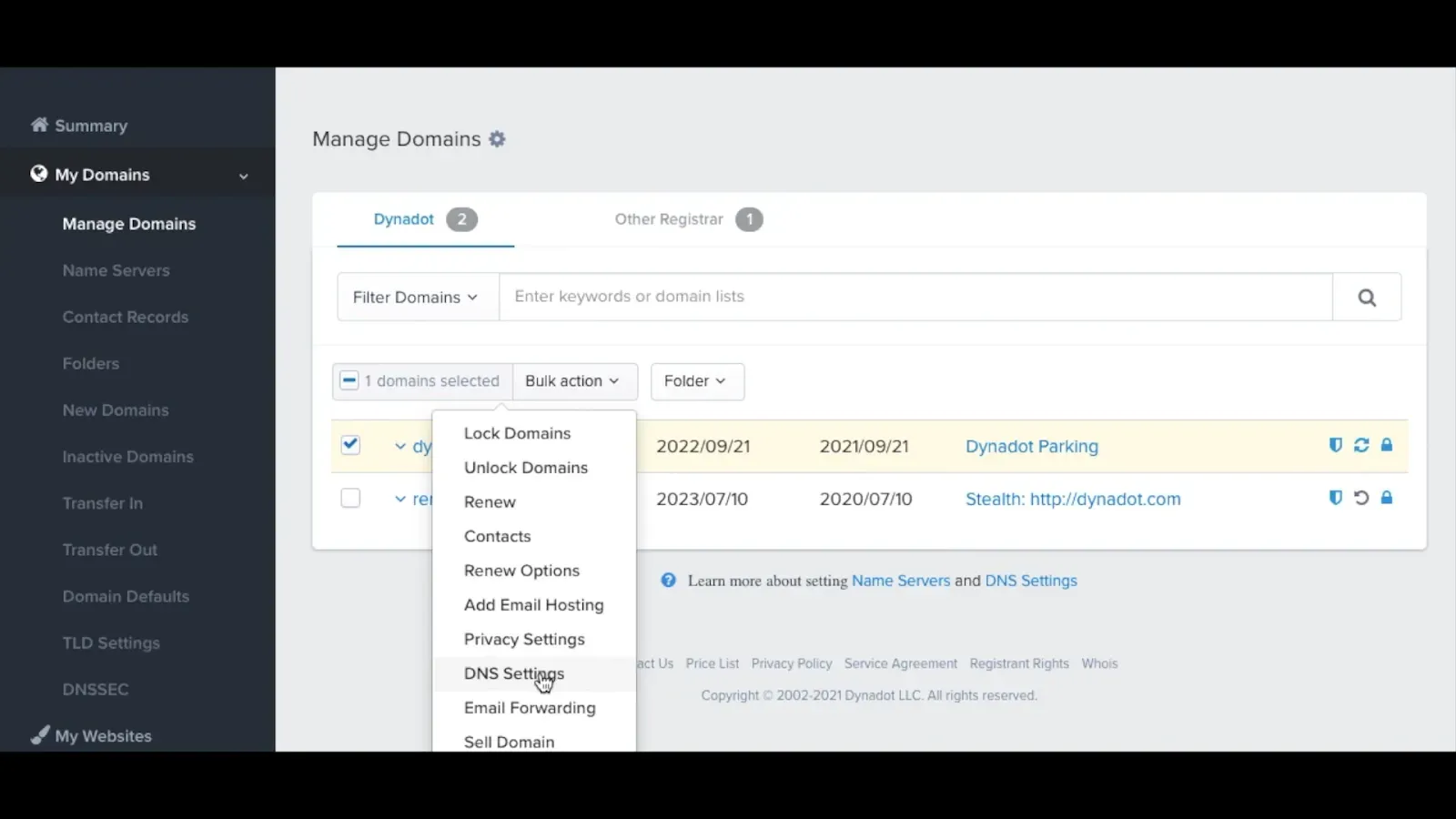Screen dimensions: 1456x819
Task: Open the Registrant Rights footer link
Action: 1019,663
